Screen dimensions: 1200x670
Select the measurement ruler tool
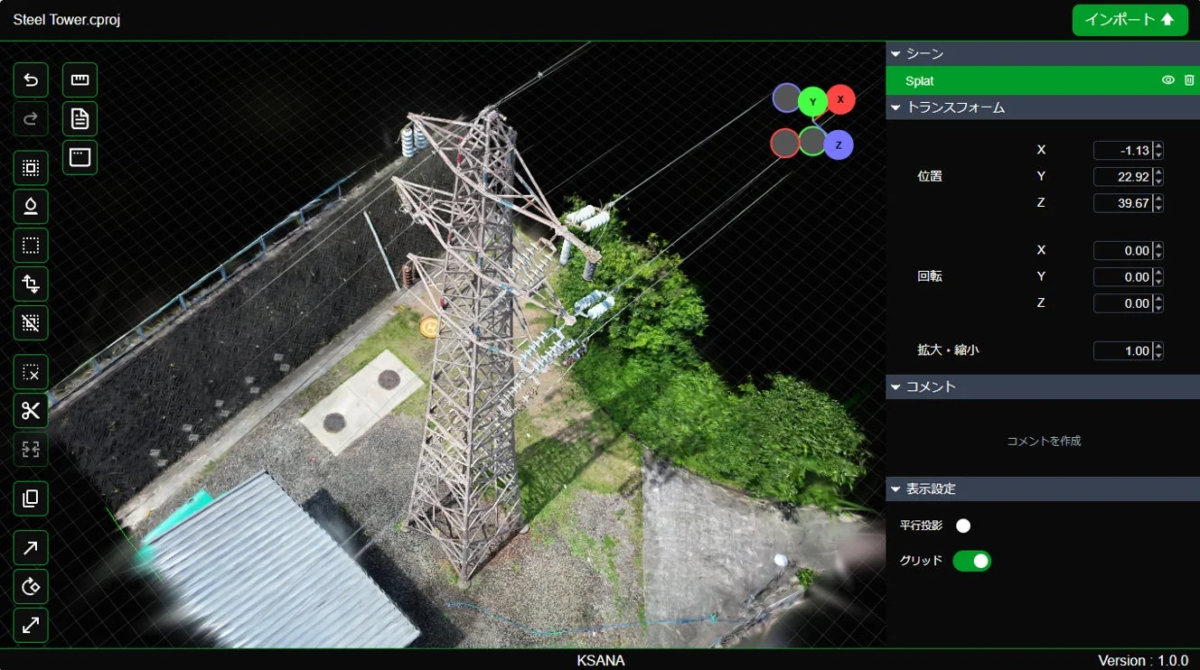coord(79,79)
